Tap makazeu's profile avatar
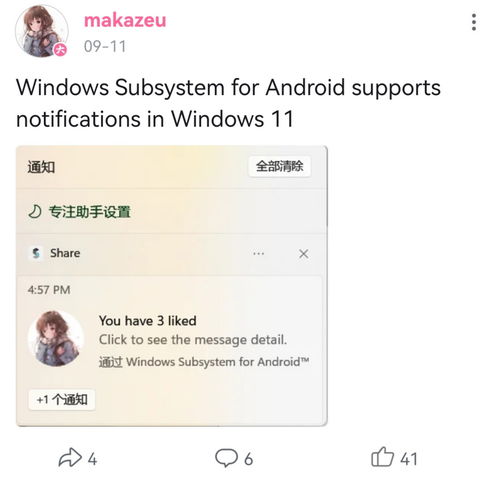This screenshot has width=500, height=479. coord(41,31)
